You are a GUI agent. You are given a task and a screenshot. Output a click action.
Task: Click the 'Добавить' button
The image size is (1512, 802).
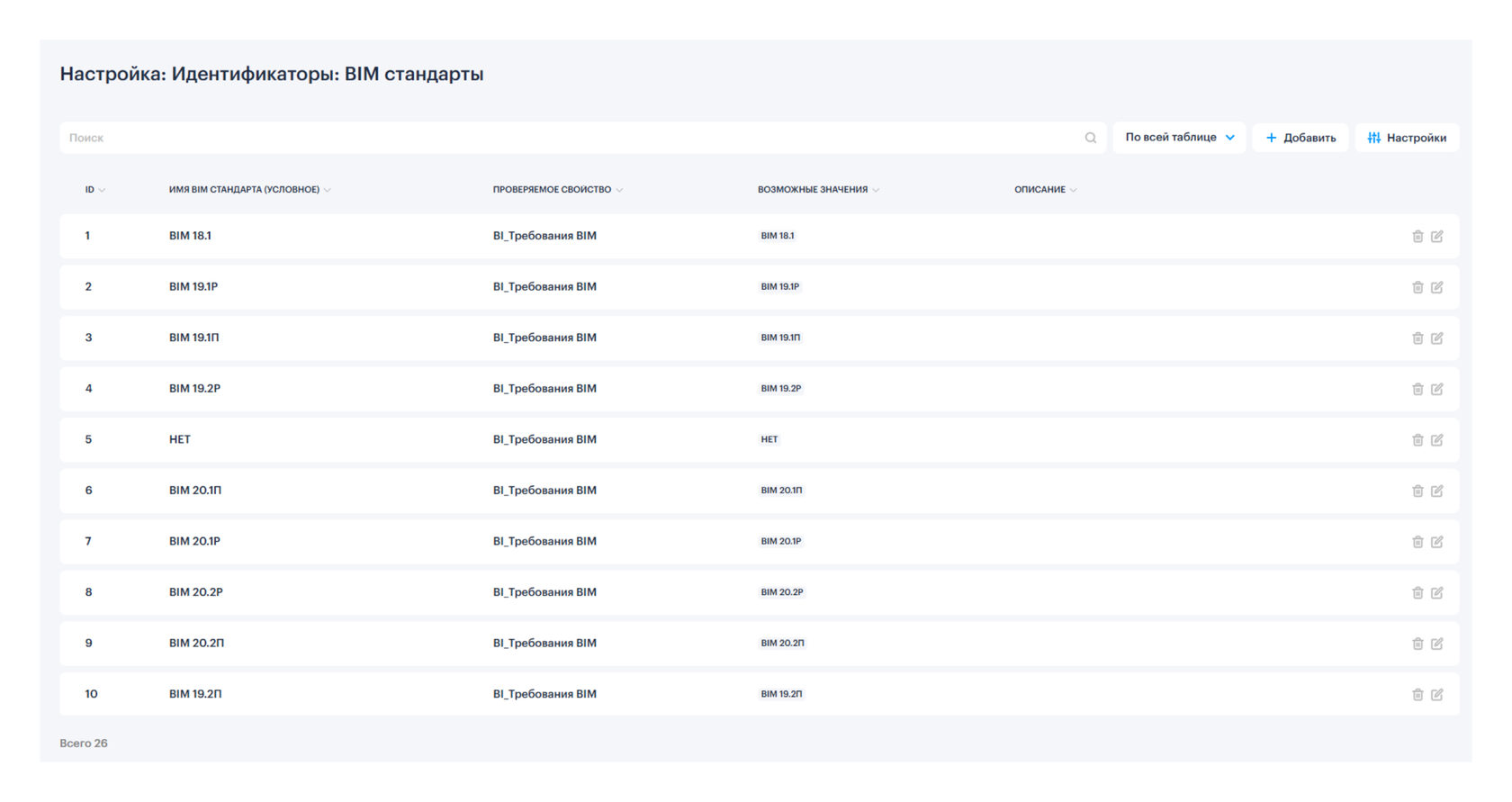(x=1300, y=138)
